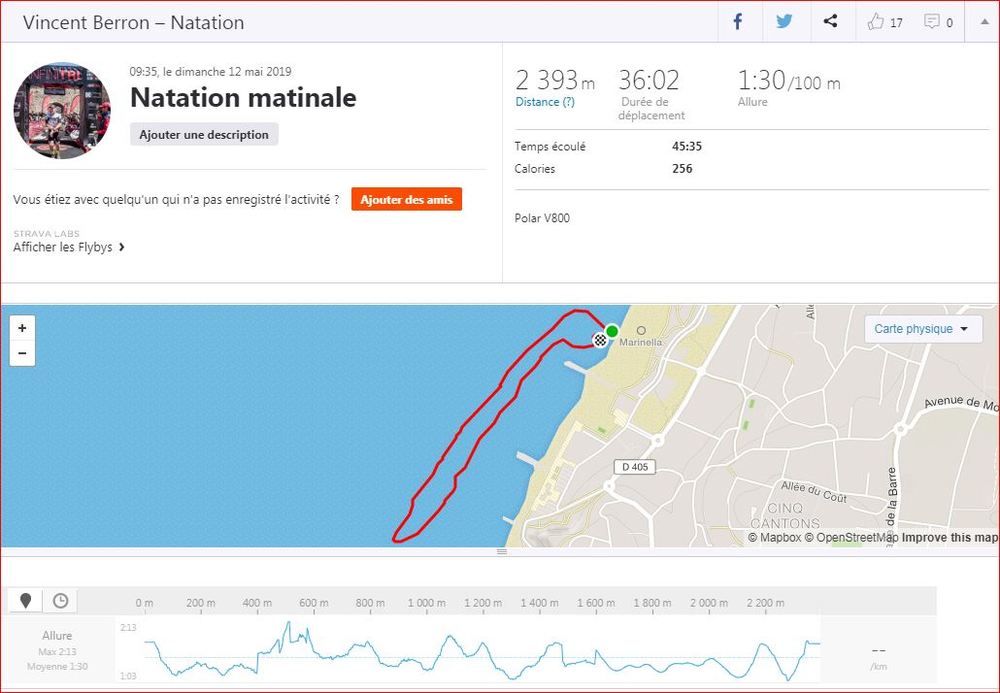Zoom in on the map
Image resolution: width=1000 pixels, height=693 pixels.
point(22,328)
